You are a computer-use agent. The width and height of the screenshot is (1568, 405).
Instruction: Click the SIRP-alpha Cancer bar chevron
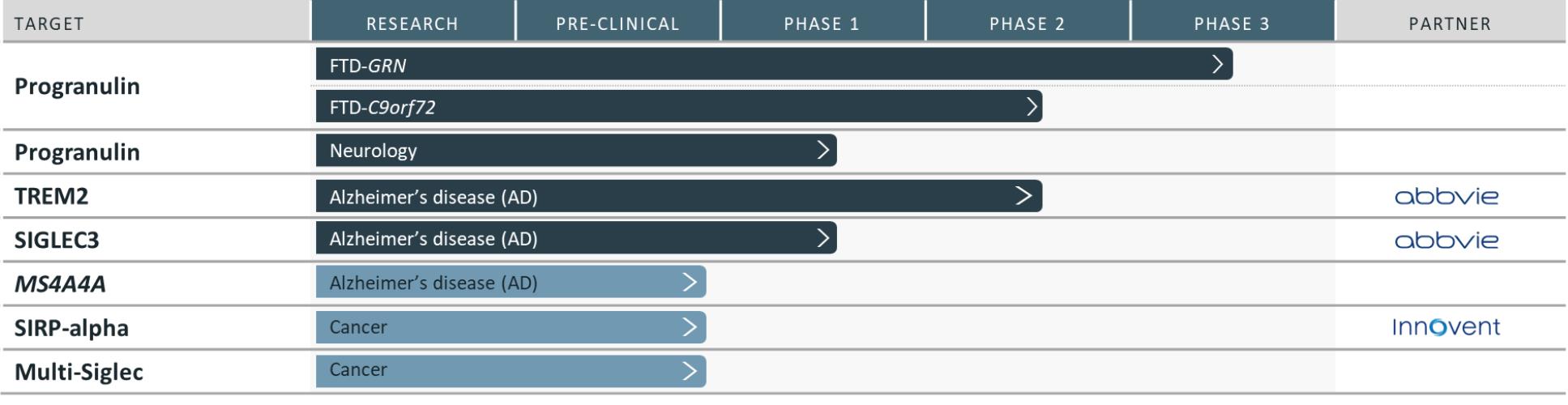tap(690, 326)
